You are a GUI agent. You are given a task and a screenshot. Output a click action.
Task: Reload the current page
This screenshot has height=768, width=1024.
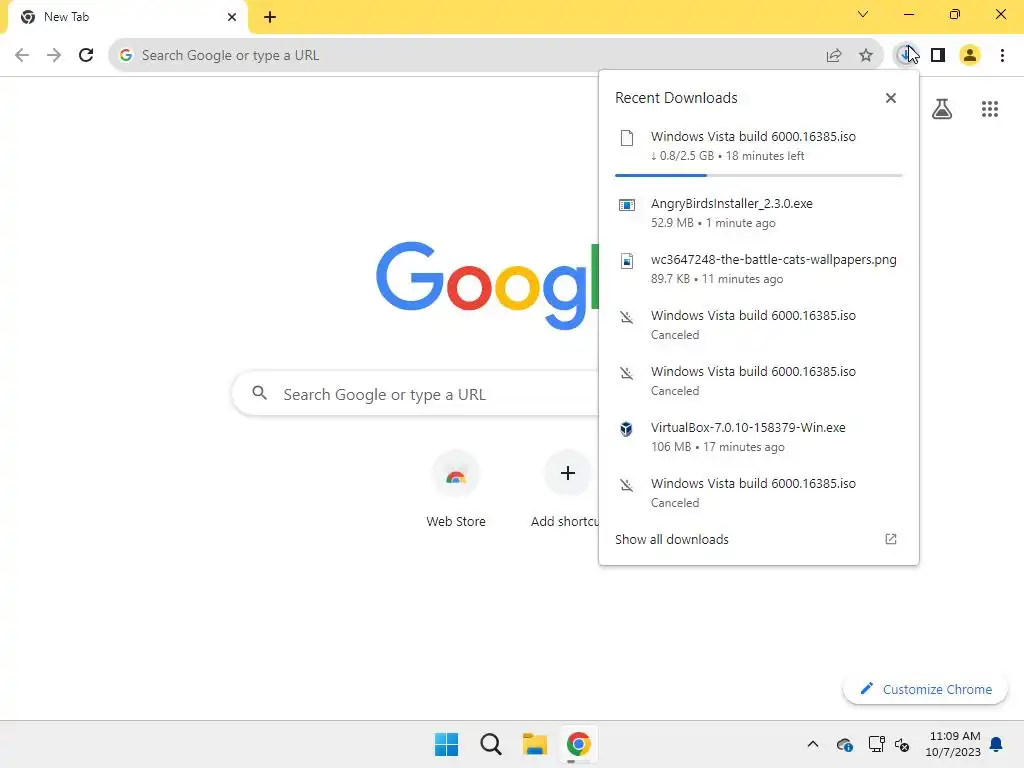pyautogui.click(x=86, y=56)
